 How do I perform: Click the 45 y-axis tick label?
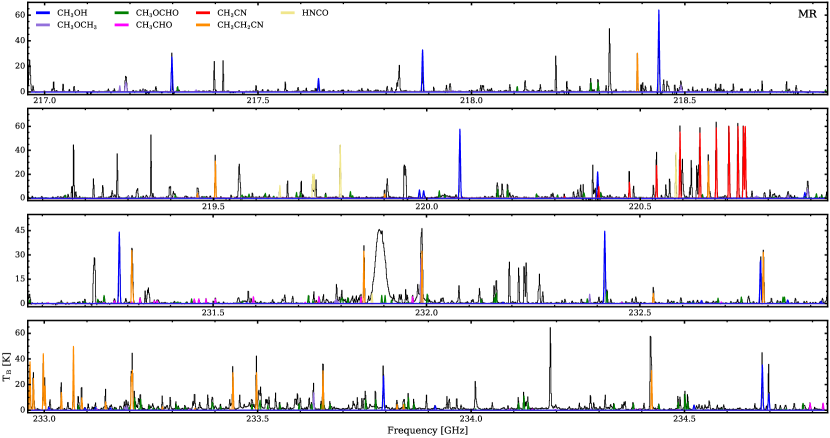20,230
